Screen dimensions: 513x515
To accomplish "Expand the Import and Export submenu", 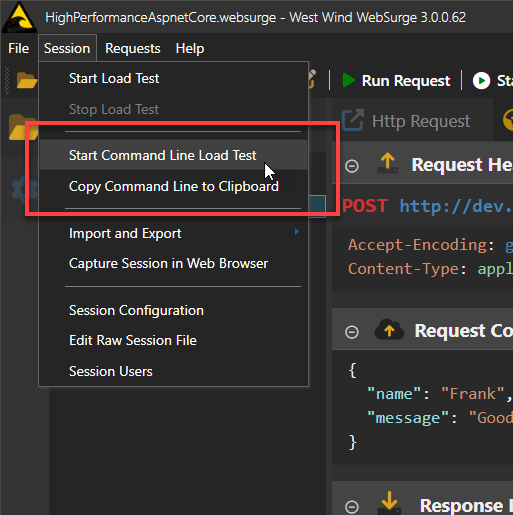I will pos(173,233).
